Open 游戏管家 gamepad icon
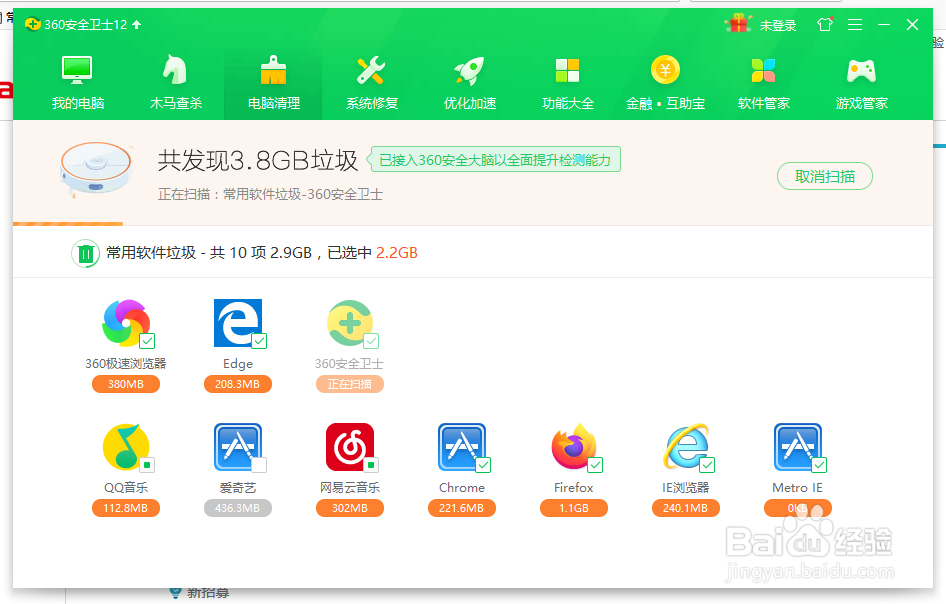946x604 pixels. pos(862,71)
